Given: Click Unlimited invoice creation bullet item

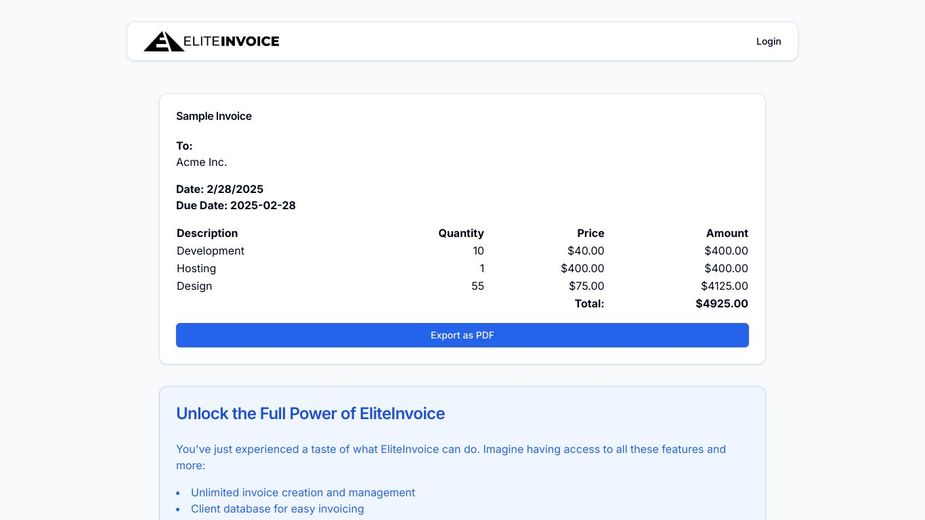Looking at the screenshot, I should click(302, 492).
